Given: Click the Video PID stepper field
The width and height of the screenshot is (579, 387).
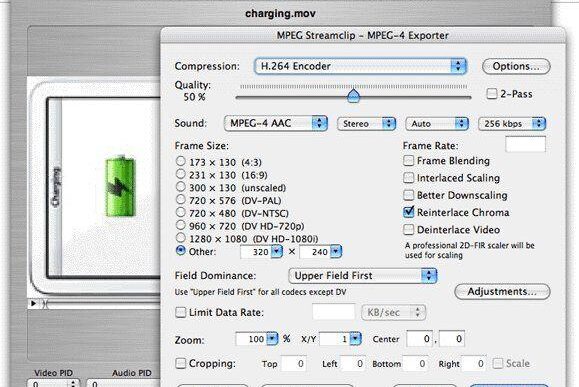Looking at the screenshot, I should click(53, 383).
